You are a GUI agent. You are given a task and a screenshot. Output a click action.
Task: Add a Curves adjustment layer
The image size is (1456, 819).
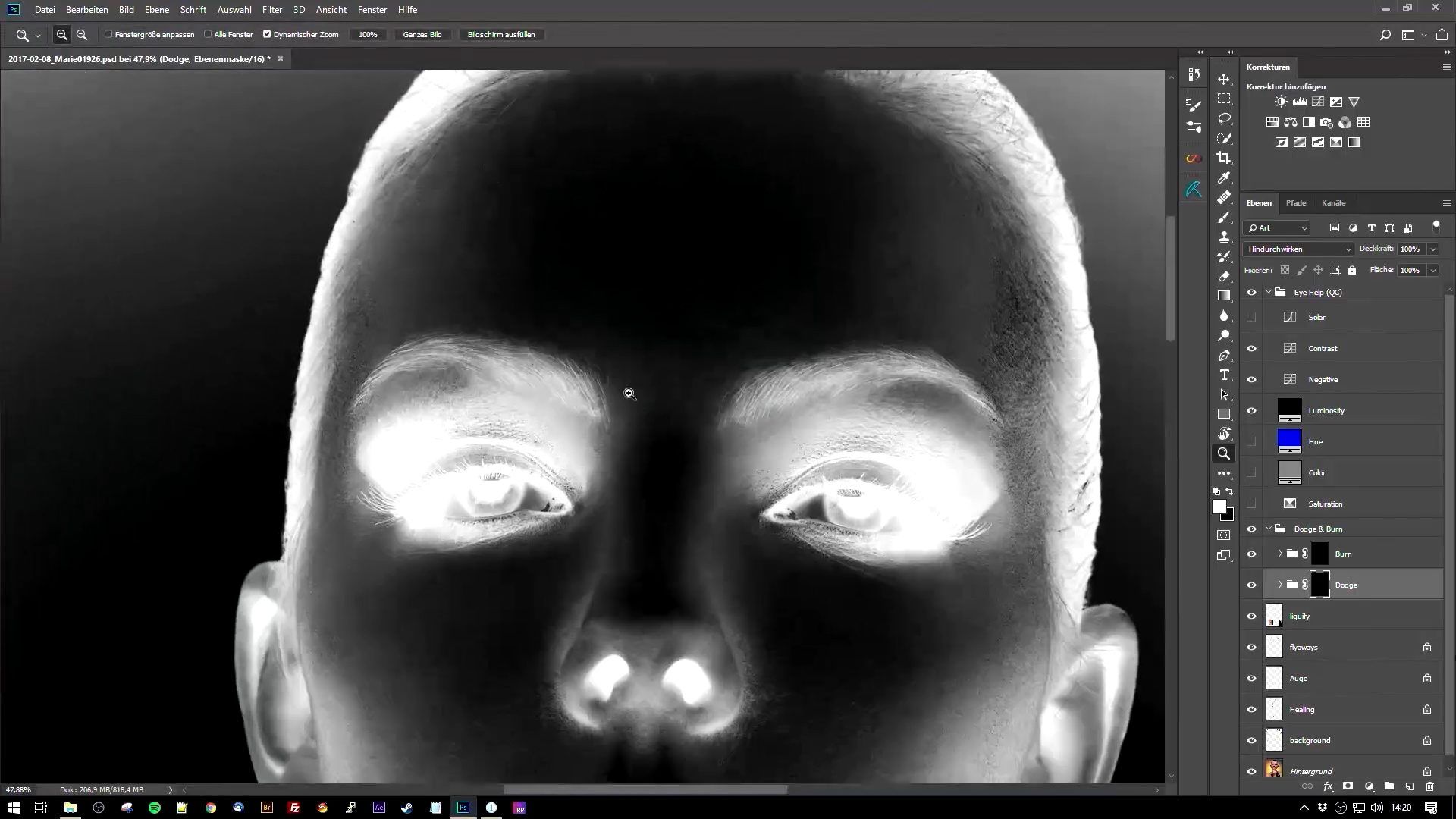(x=1318, y=102)
